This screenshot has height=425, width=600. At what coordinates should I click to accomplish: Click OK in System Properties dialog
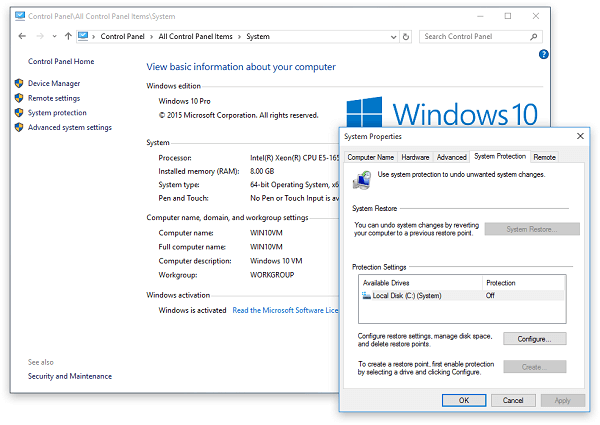click(464, 400)
